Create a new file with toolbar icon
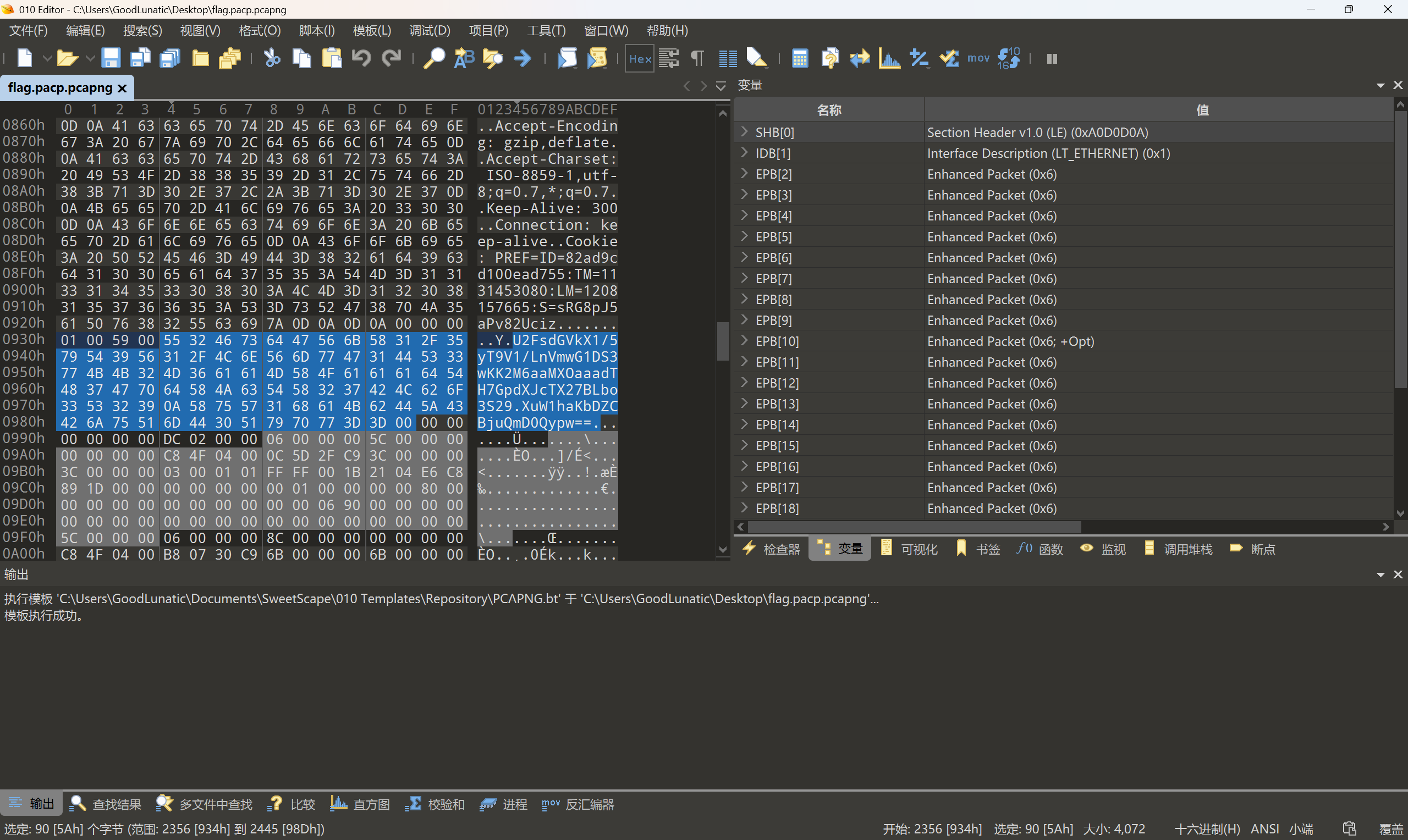The image size is (1408, 840). click(x=25, y=58)
